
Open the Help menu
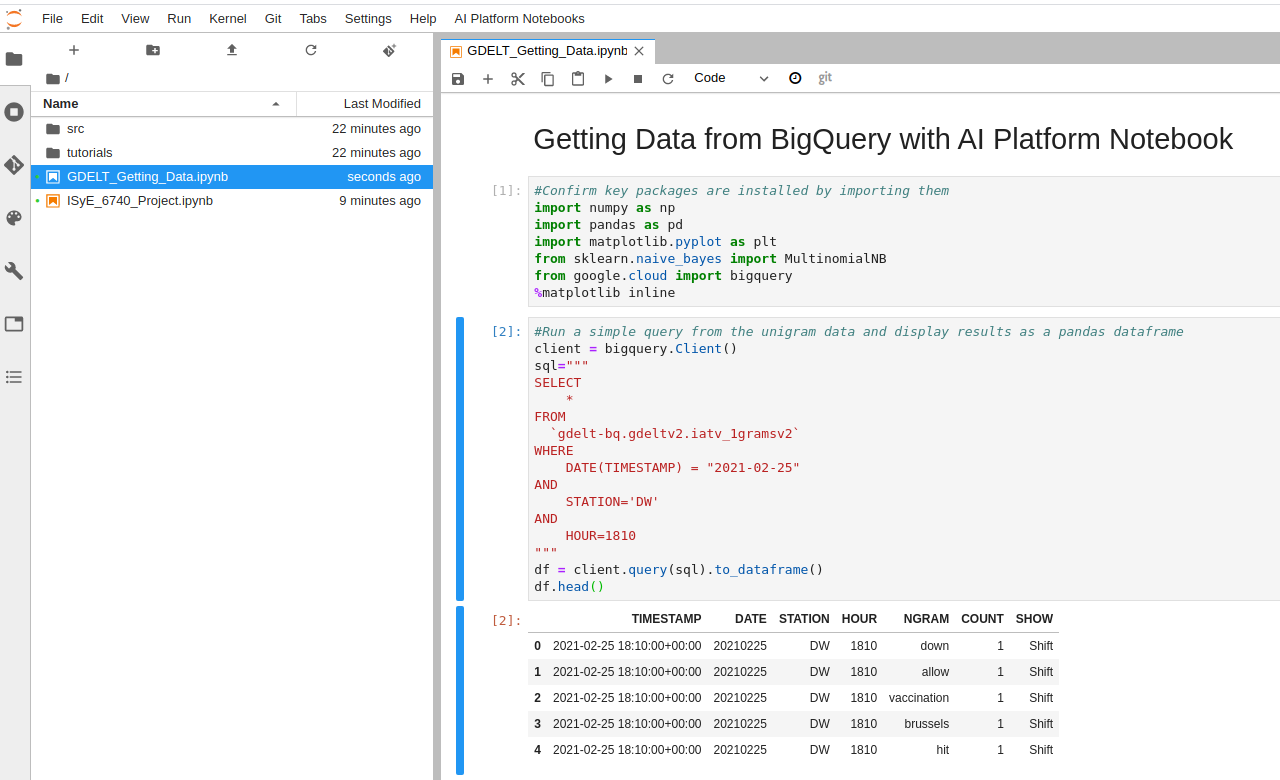(423, 18)
